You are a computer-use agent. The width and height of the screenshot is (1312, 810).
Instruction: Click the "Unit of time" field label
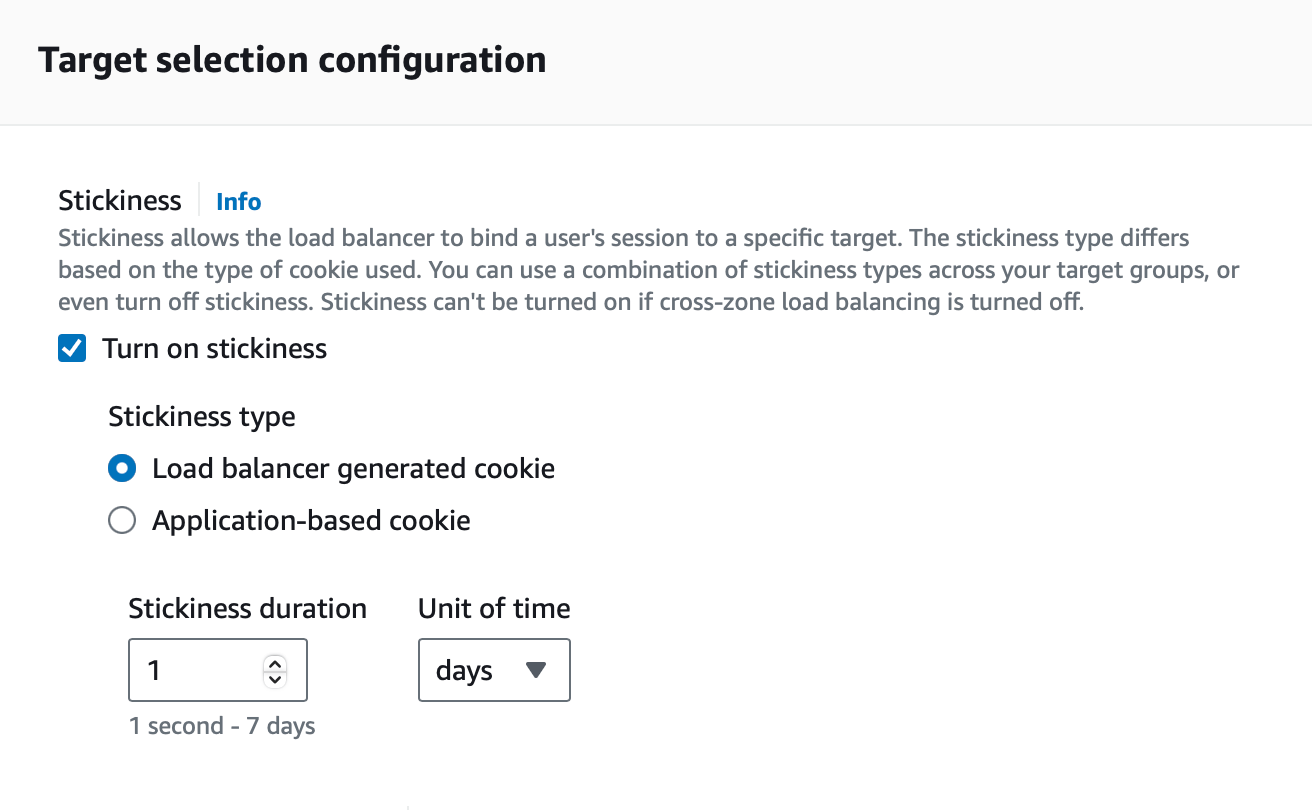click(494, 608)
